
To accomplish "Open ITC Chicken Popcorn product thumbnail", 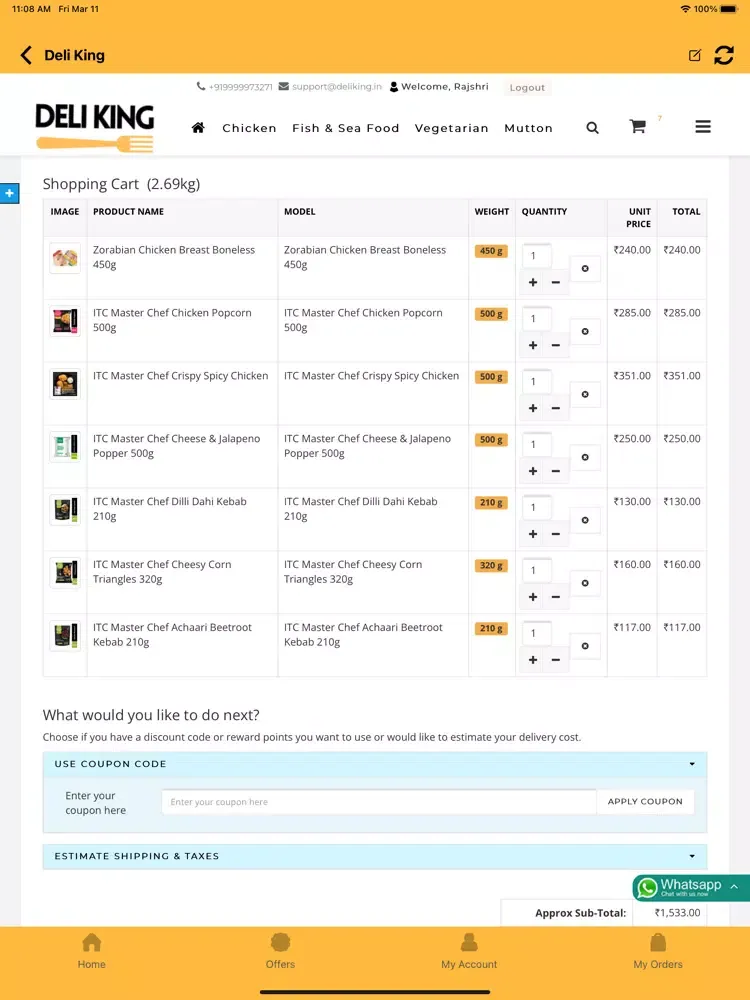I will 65,321.
